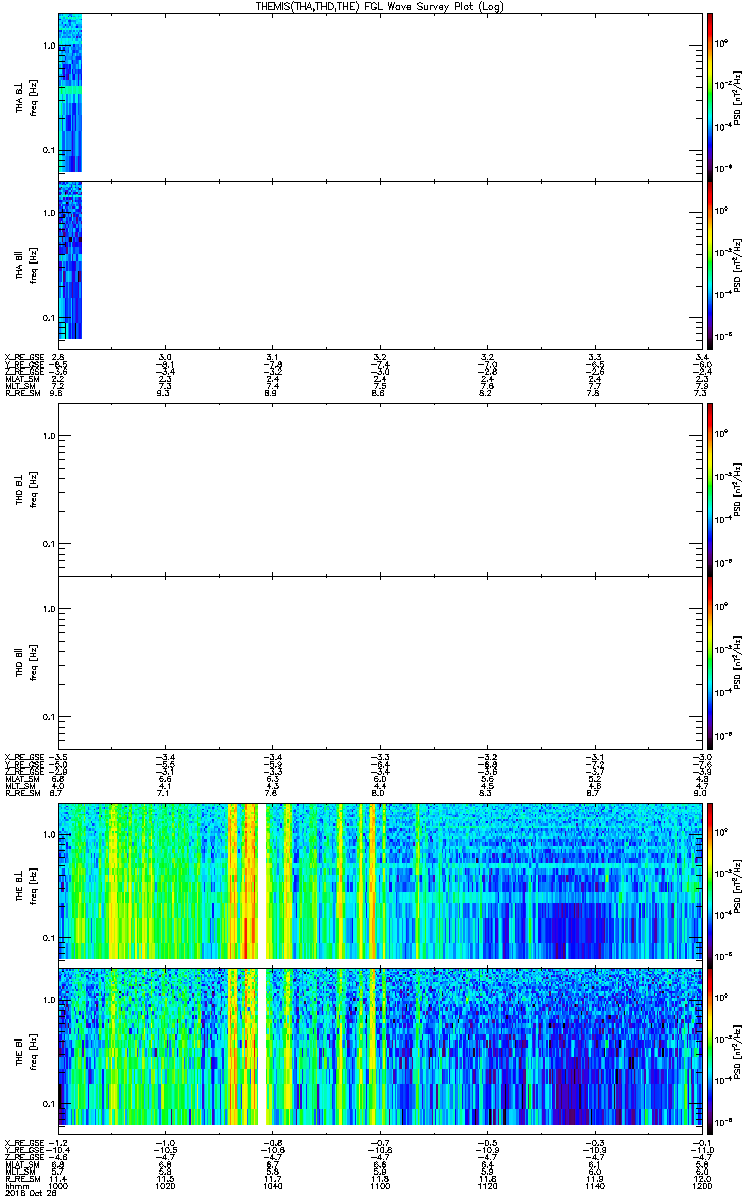Click the colorbar beside THD B-parallel panel

click(x=709, y=662)
